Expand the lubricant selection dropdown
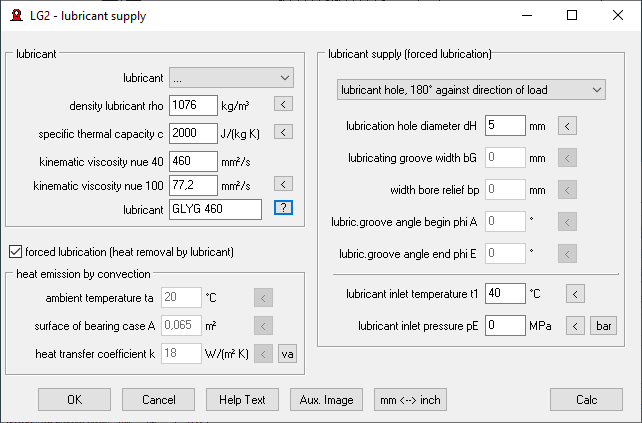Screen dimensions: 642x423 point(230,77)
